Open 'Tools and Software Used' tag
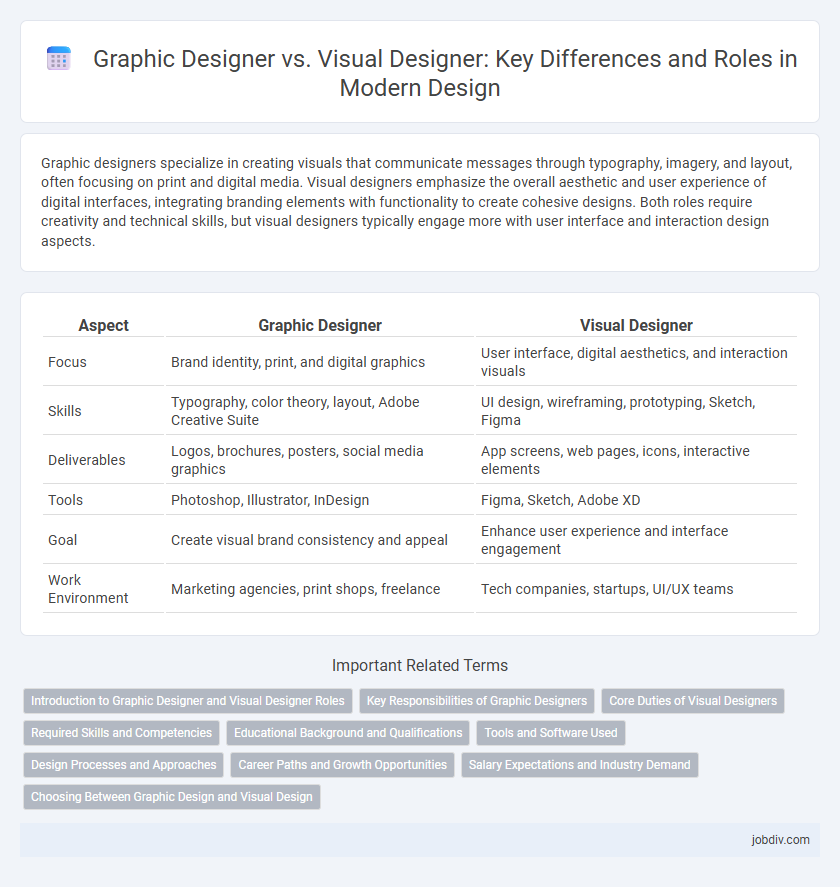 pos(551,733)
